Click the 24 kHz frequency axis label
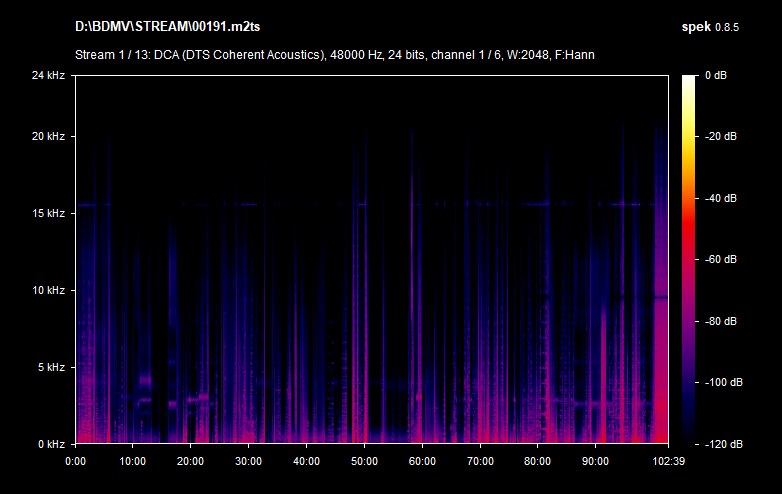This screenshot has height=494, width=782. [x=48, y=76]
